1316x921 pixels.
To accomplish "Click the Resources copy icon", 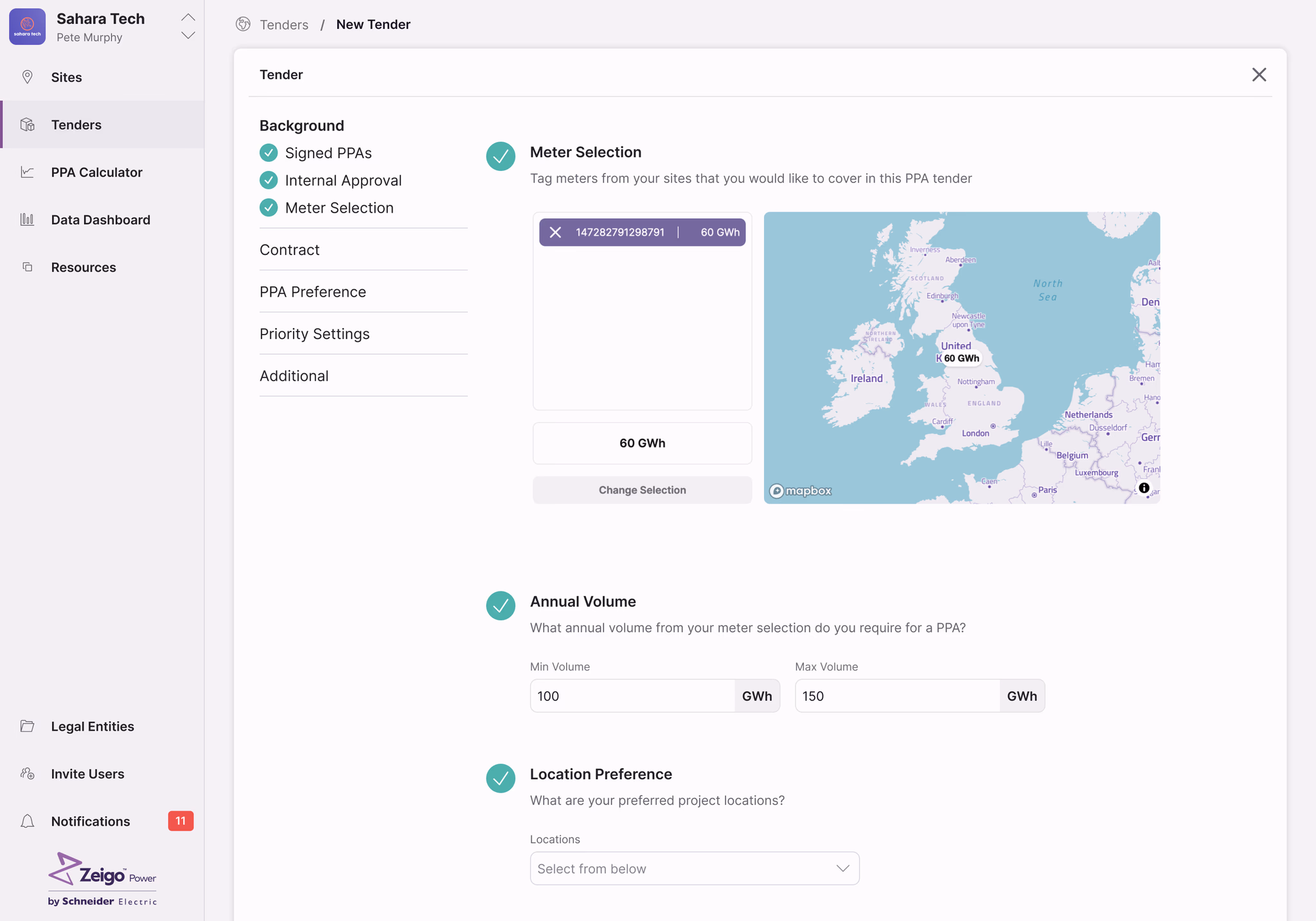I will pos(27,267).
